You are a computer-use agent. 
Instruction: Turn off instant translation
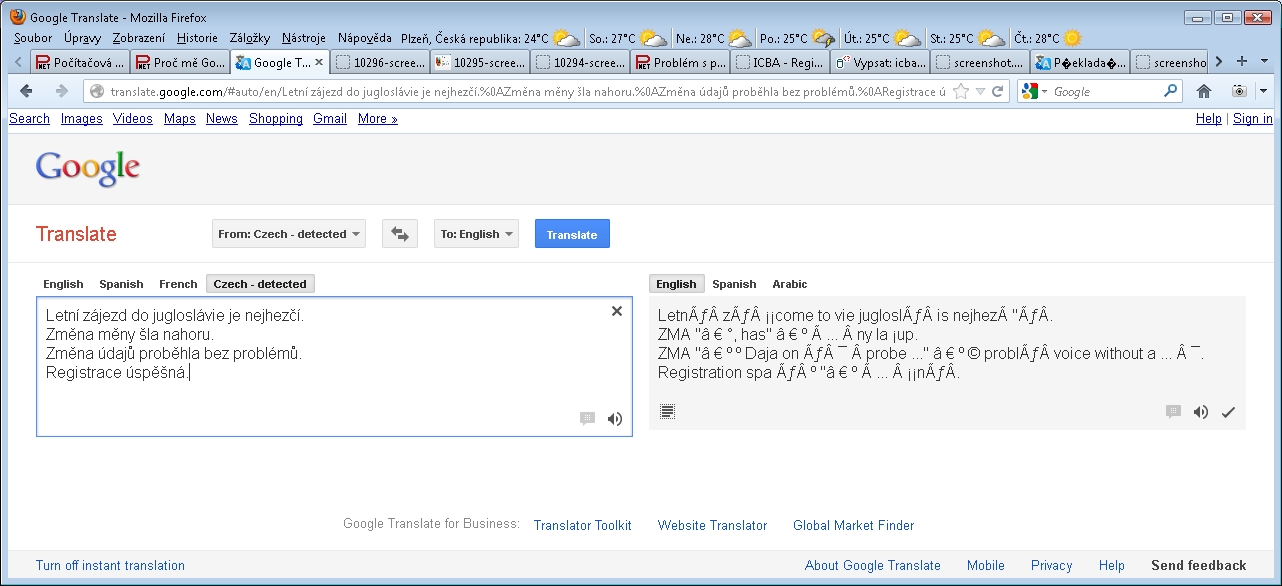pyautogui.click(x=110, y=565)
